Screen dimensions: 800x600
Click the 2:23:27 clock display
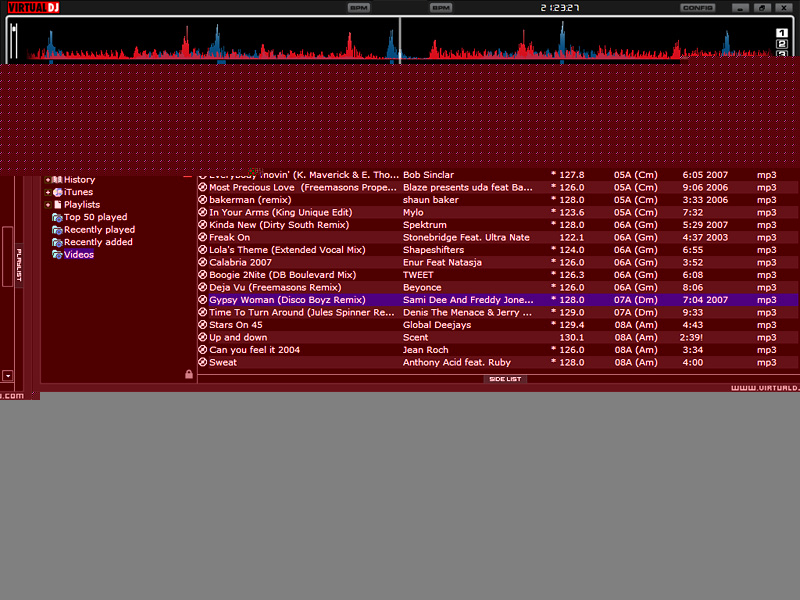pyautogui.click(x=560, y=8)
